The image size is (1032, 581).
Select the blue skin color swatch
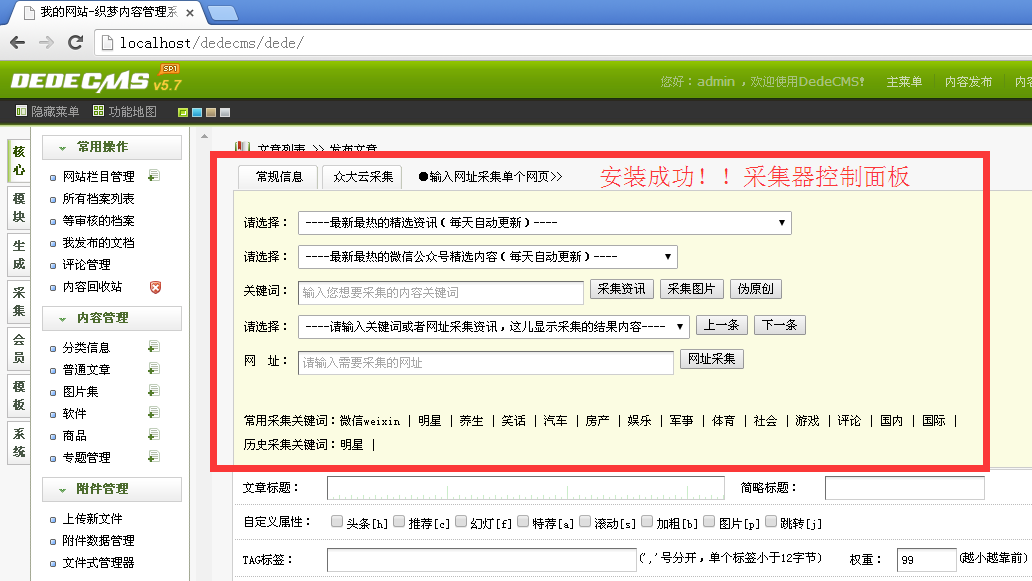197,113
